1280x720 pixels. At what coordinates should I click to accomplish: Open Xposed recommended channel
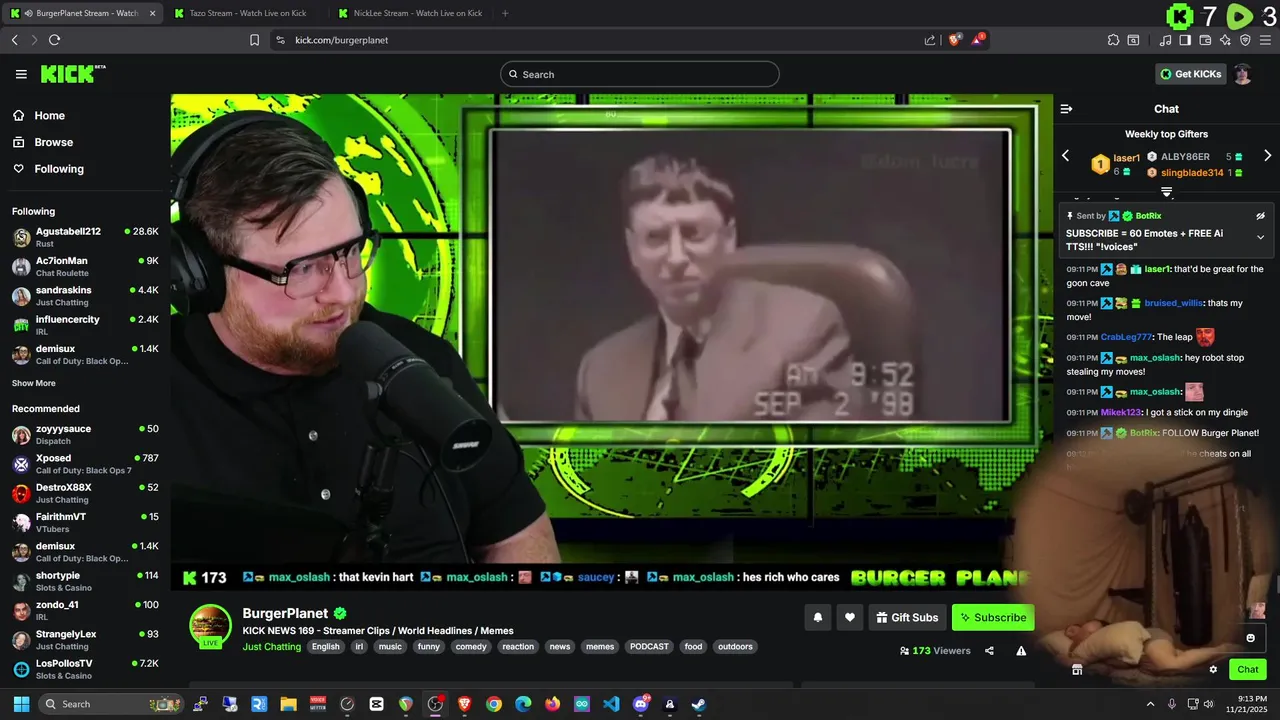point(85,464)
